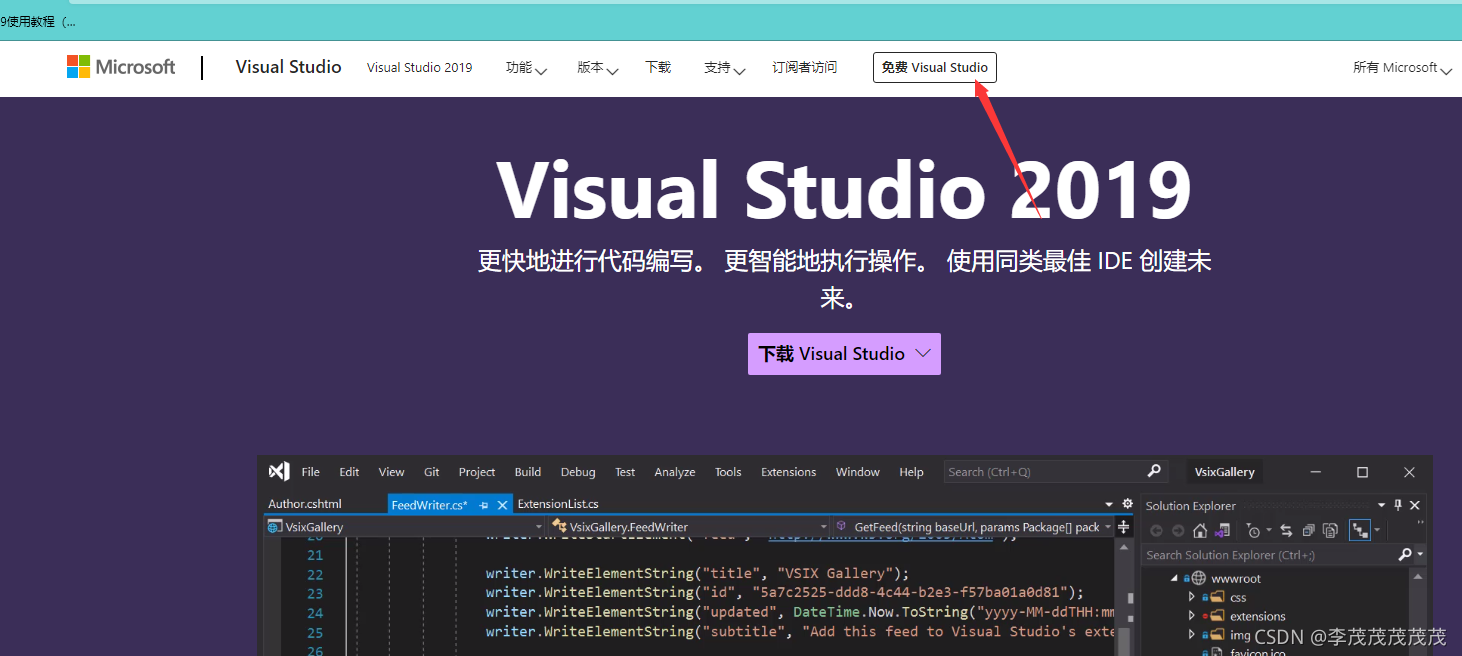1462x656 pixels.
Task: Click the IDE Search (Ctrl+Q) box
Action: pos(1055,472)
